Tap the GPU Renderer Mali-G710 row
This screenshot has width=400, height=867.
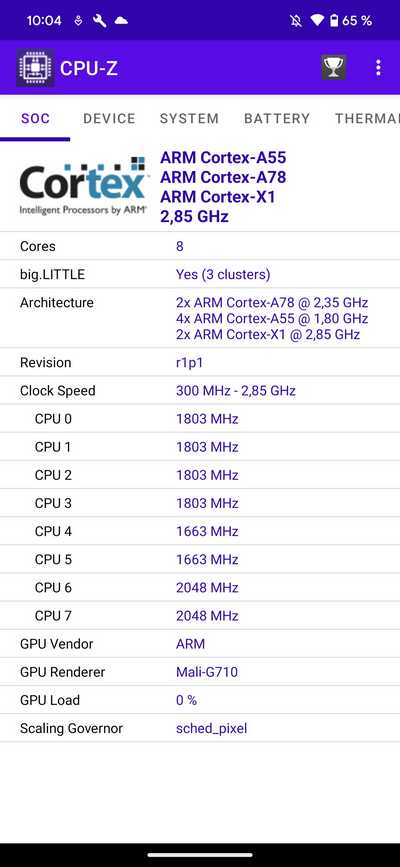200,672
